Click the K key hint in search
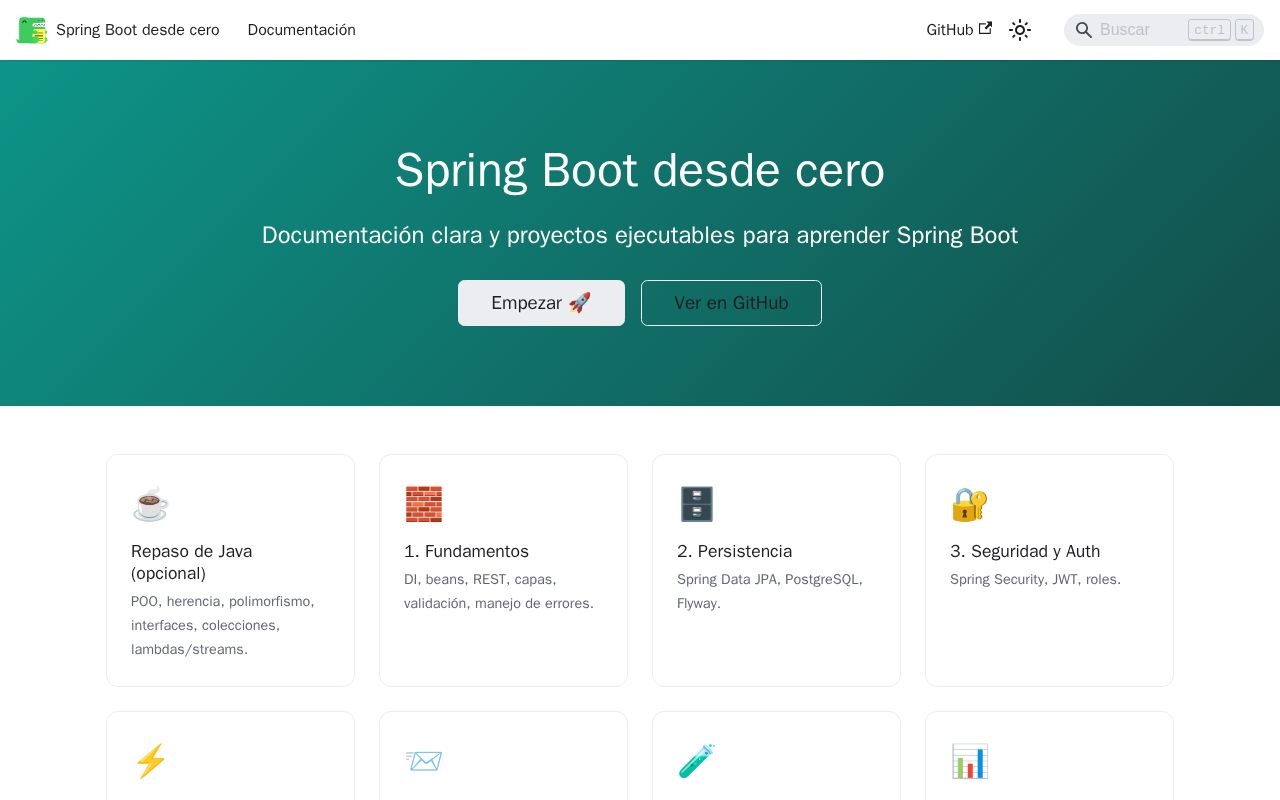This screenshot has height=800, width=1280. (x=1244, y=30)
